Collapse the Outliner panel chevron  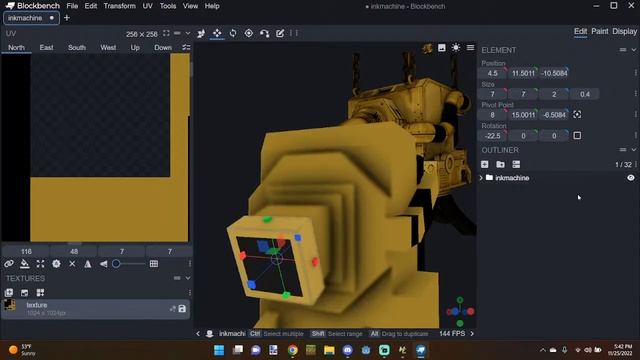[633, 150]
